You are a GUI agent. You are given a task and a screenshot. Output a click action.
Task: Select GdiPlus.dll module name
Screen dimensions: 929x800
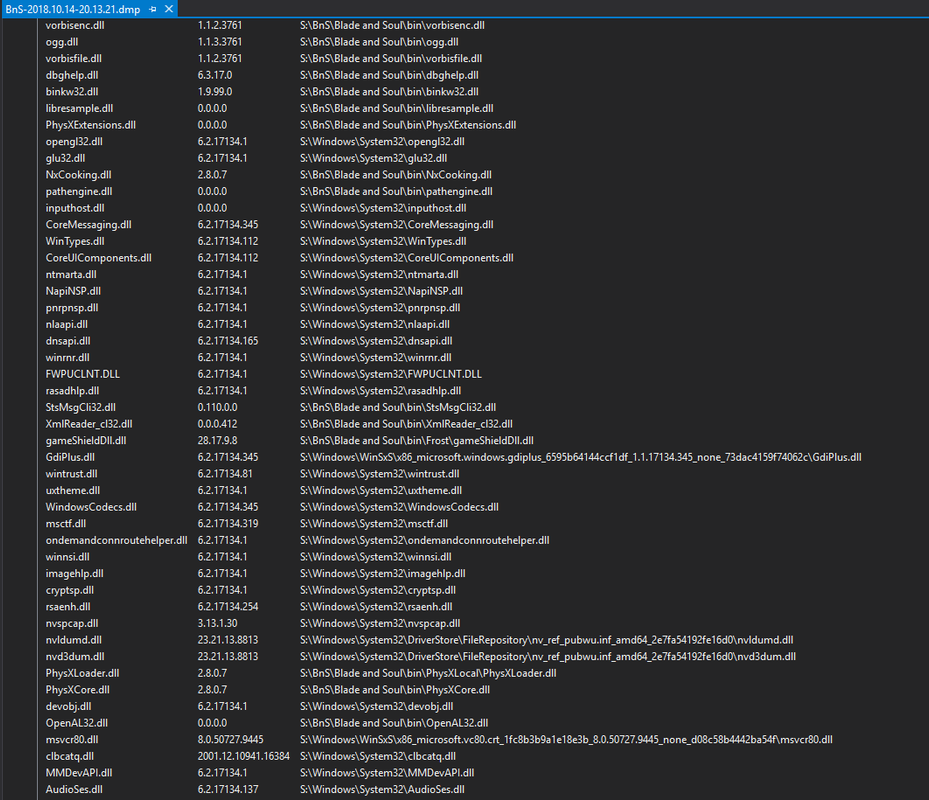coord(70,457)
